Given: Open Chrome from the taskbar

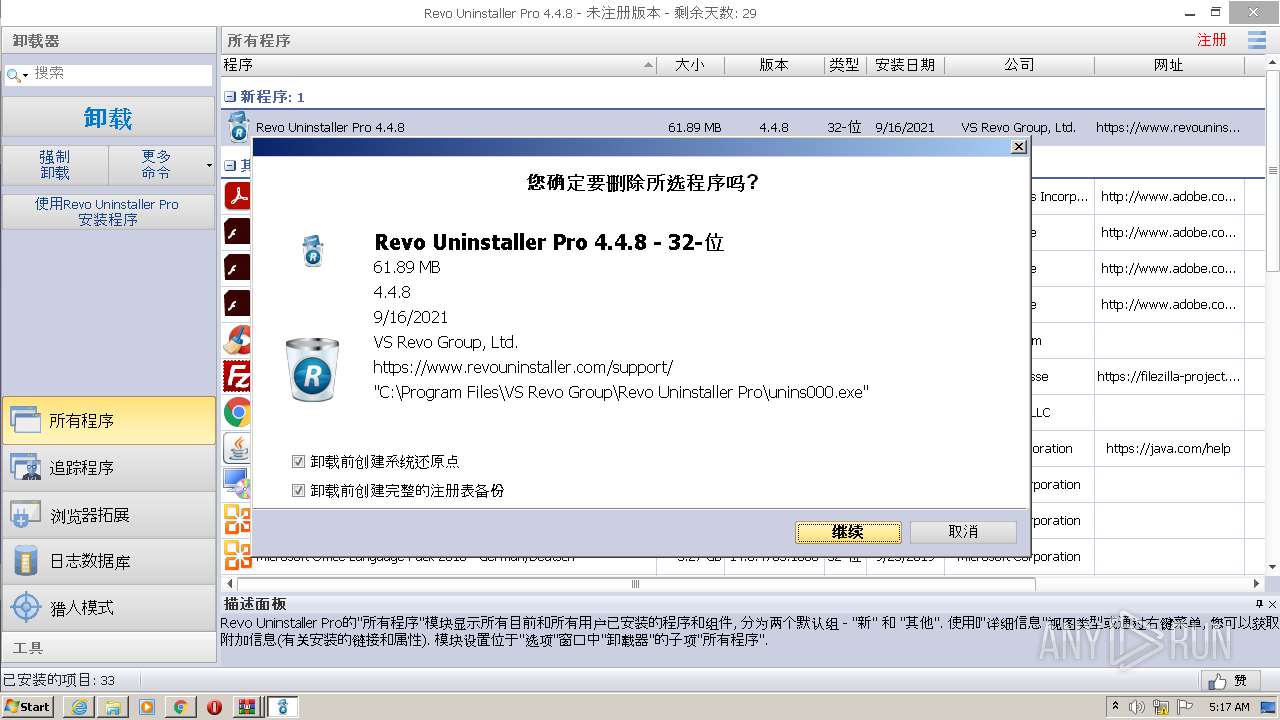Looking at the screenshot, I should pyautogui.click(x=180, y=707).
